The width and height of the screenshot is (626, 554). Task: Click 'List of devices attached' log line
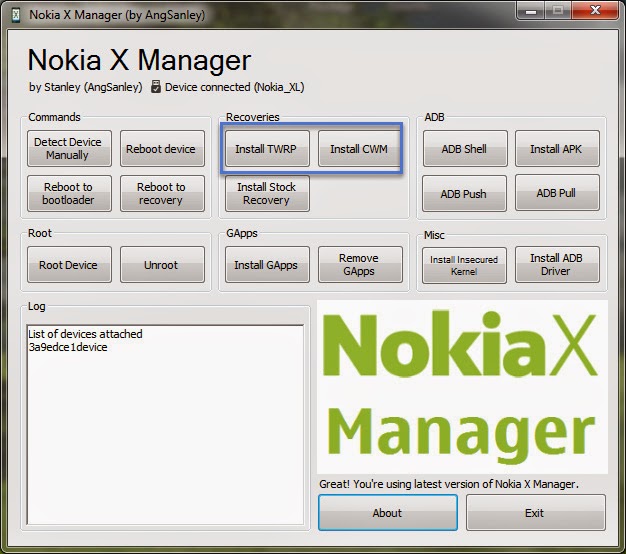85,334
